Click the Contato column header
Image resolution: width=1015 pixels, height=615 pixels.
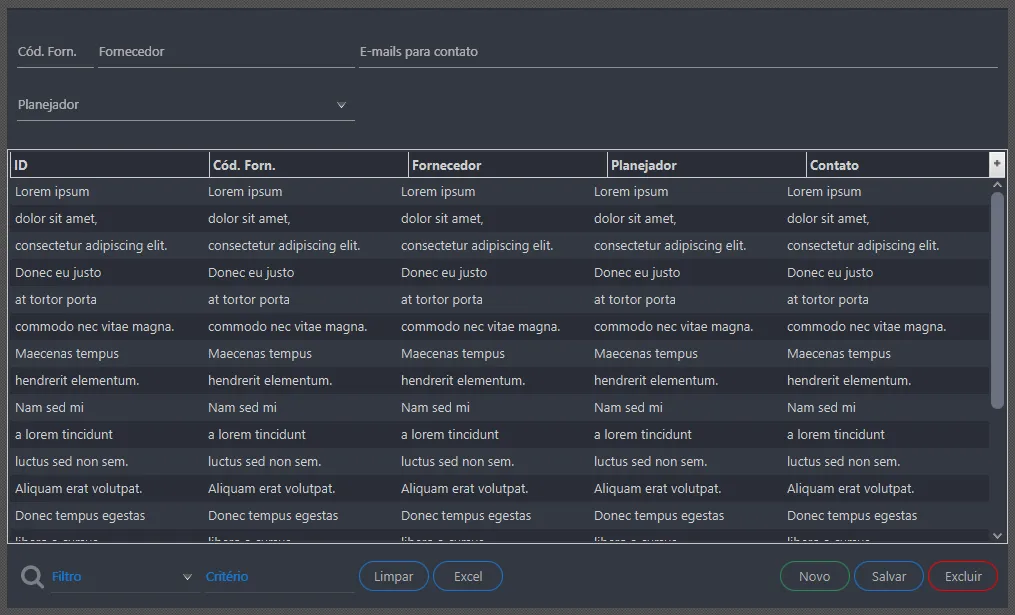(898, 165)
